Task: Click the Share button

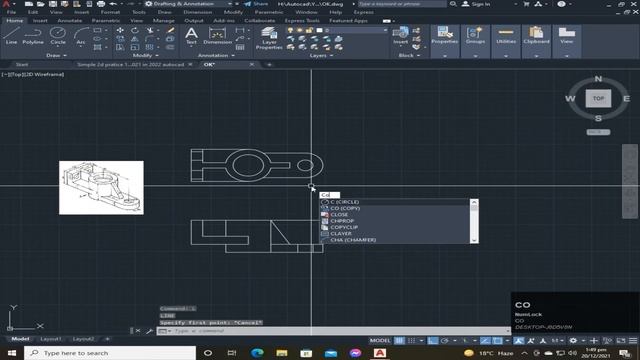Action: tap(256, 4)
